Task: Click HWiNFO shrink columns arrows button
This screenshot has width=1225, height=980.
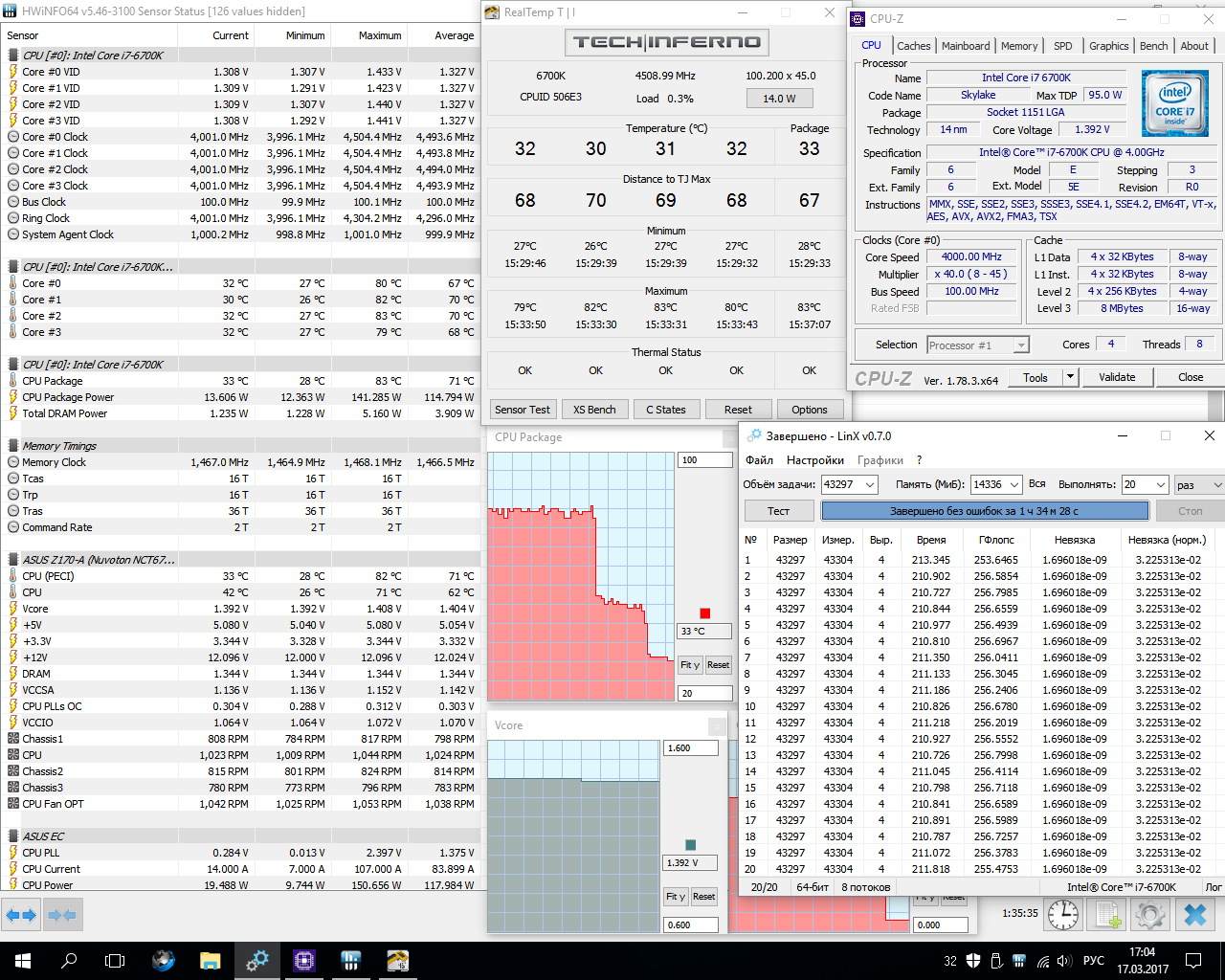Action: [x=62, y=915]
